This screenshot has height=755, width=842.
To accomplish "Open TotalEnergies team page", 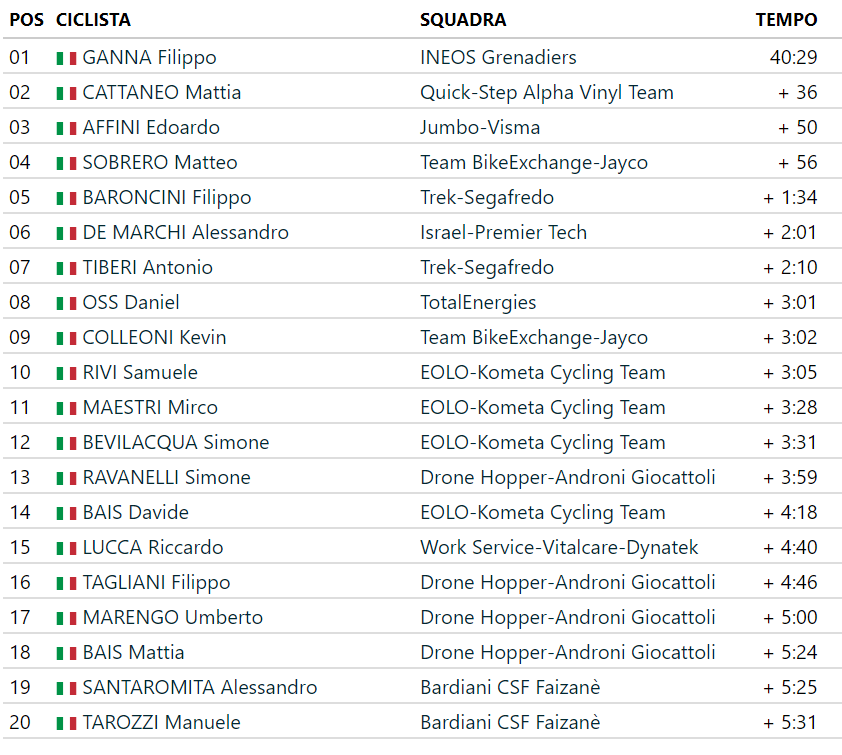I will tap(478, 303).
